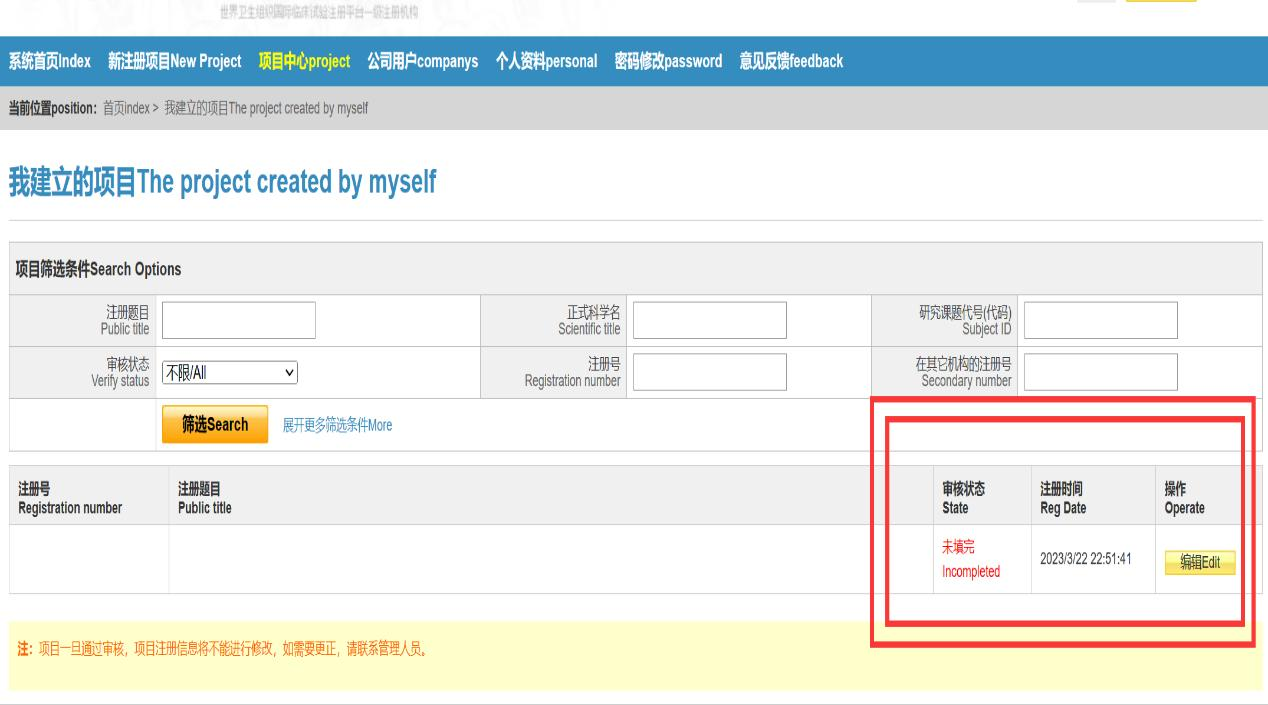Open 公司用户 companys section
The image size is (1268, 705).
[423, 61]
